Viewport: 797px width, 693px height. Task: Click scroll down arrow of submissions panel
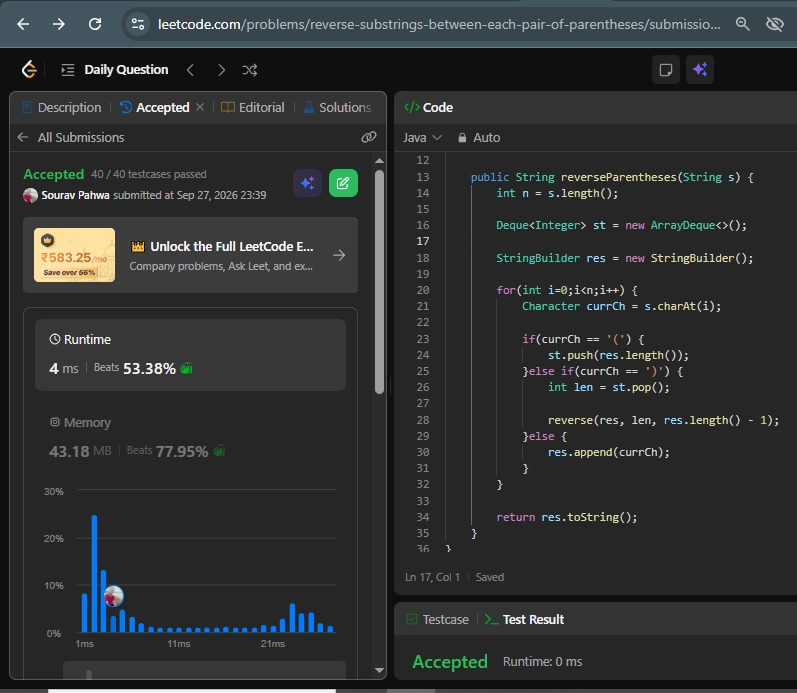click(379, 670)
